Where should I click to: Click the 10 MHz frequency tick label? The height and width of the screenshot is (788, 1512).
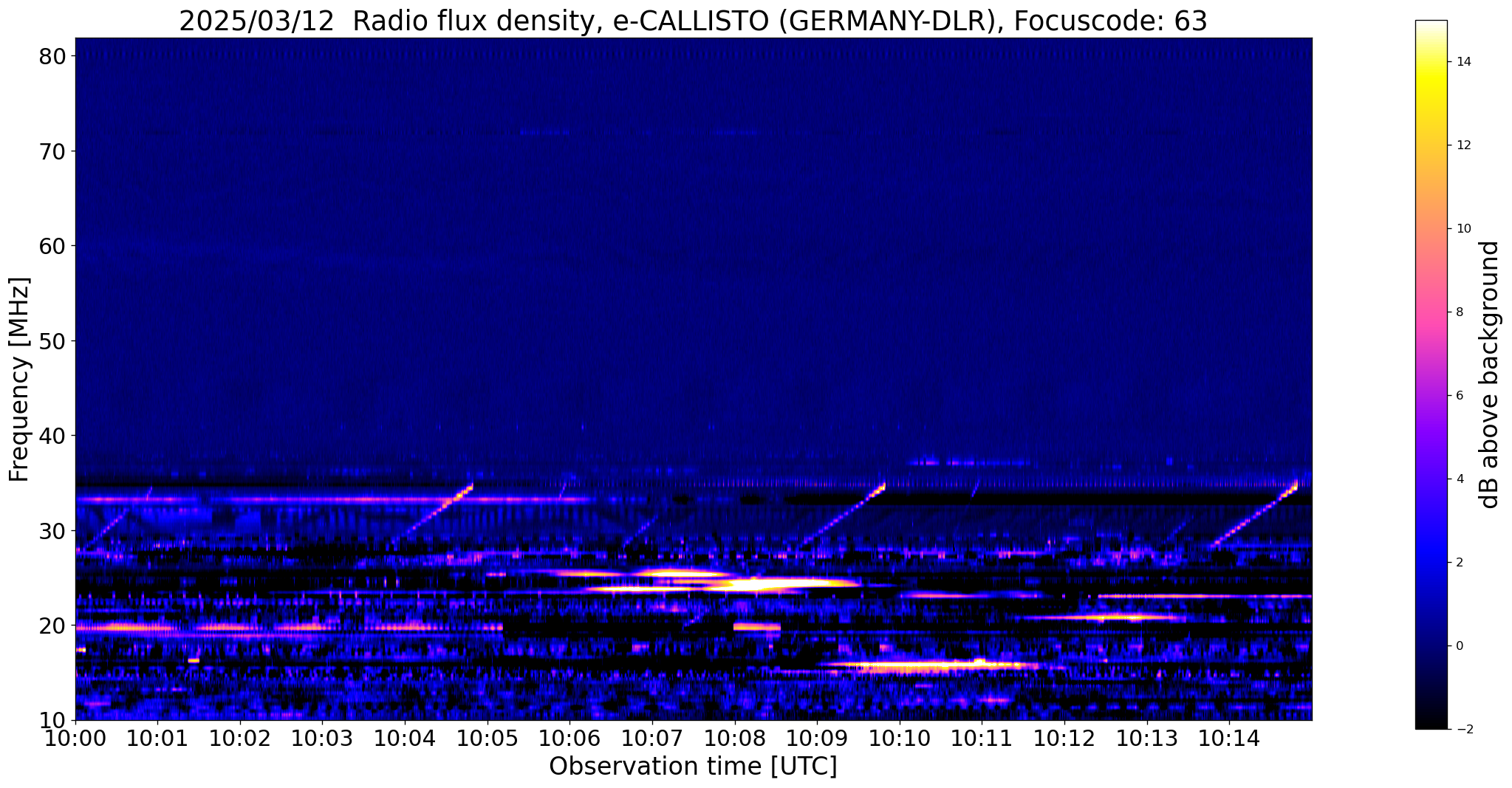coord(52,720)
